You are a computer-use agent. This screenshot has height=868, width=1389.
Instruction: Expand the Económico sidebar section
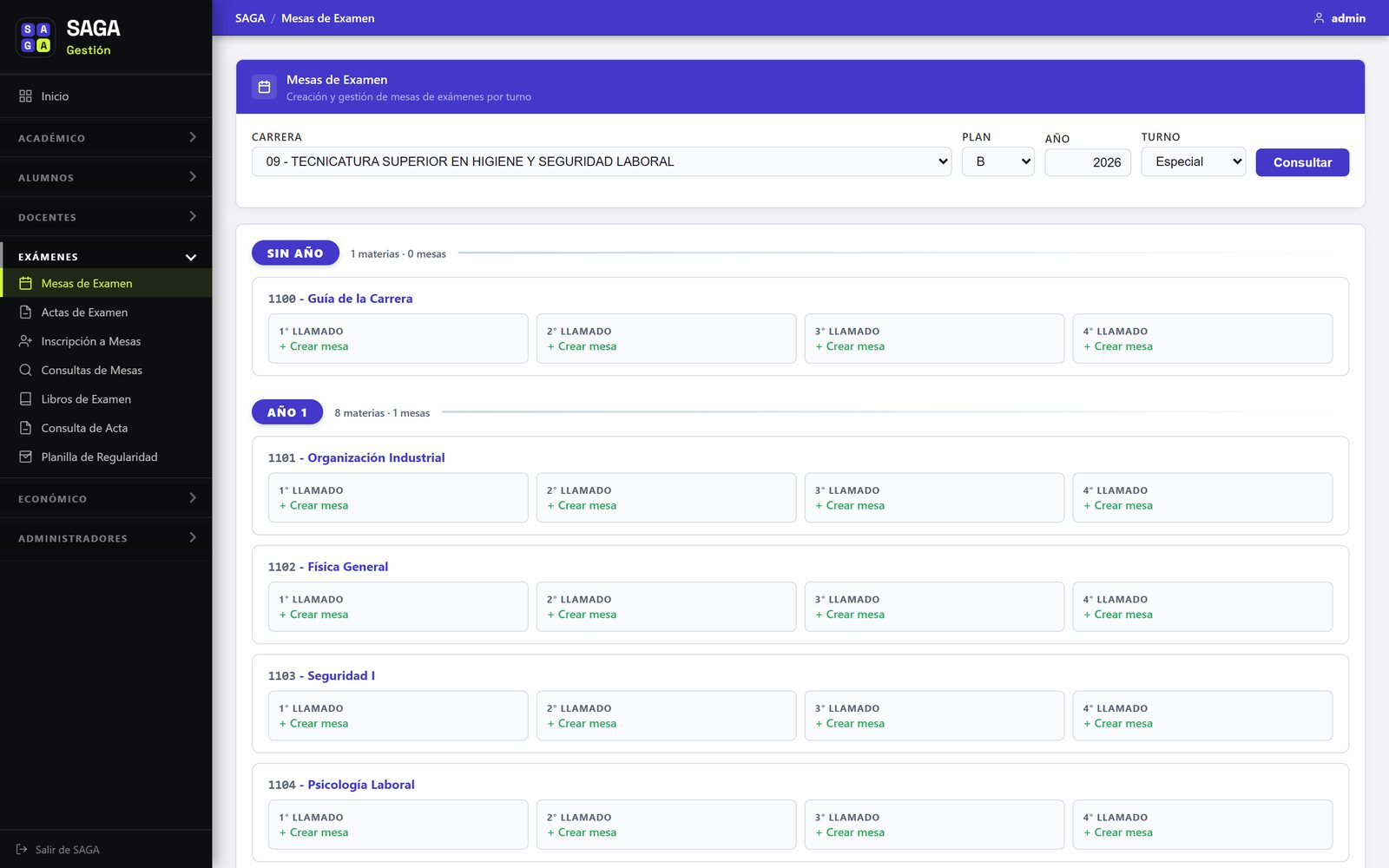(106, 498)
